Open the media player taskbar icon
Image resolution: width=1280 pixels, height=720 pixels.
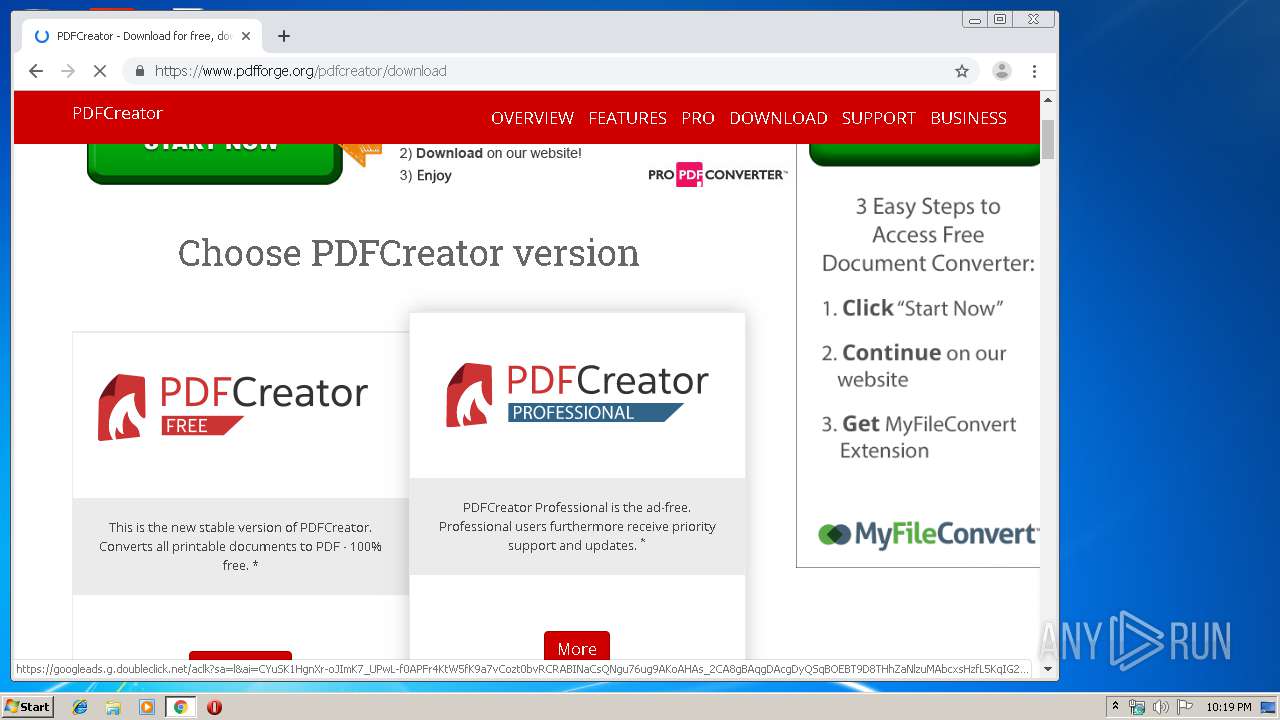click(x=147, y=707)
